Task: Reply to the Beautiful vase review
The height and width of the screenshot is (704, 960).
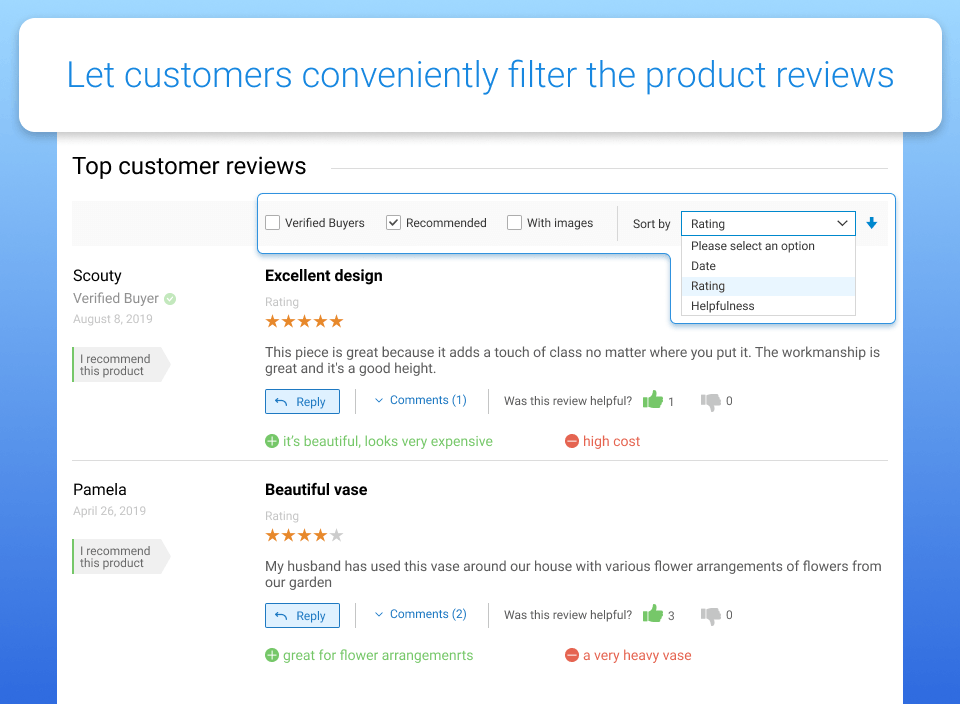Action: [x=302, y=616]
